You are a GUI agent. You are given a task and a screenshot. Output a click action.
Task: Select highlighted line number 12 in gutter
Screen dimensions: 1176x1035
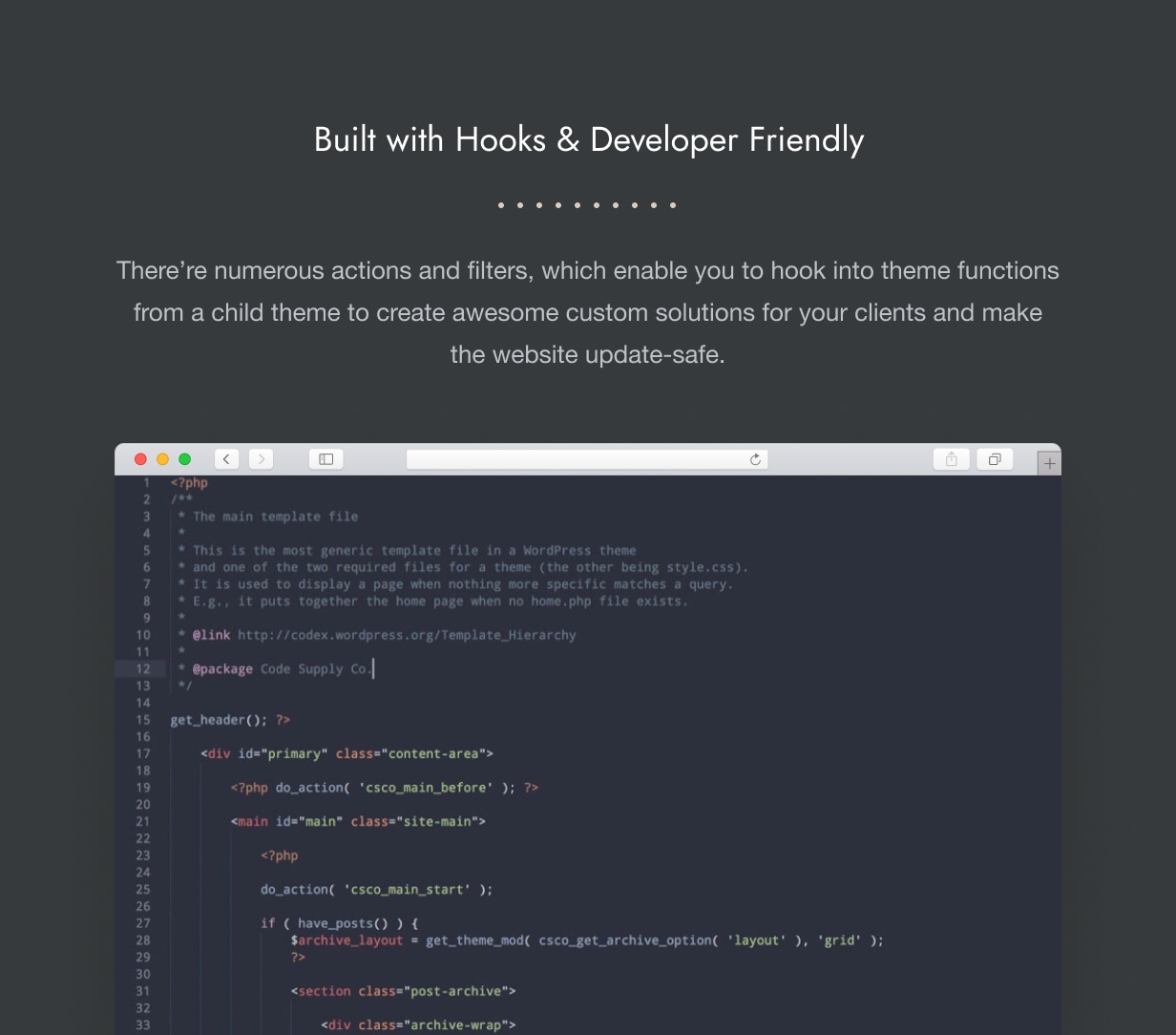coord(143,669)
